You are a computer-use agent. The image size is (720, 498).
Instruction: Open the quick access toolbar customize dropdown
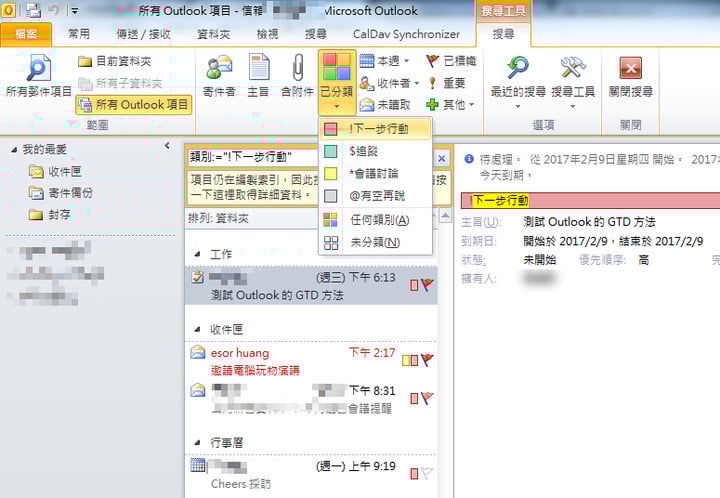click(x=75, y=10)
